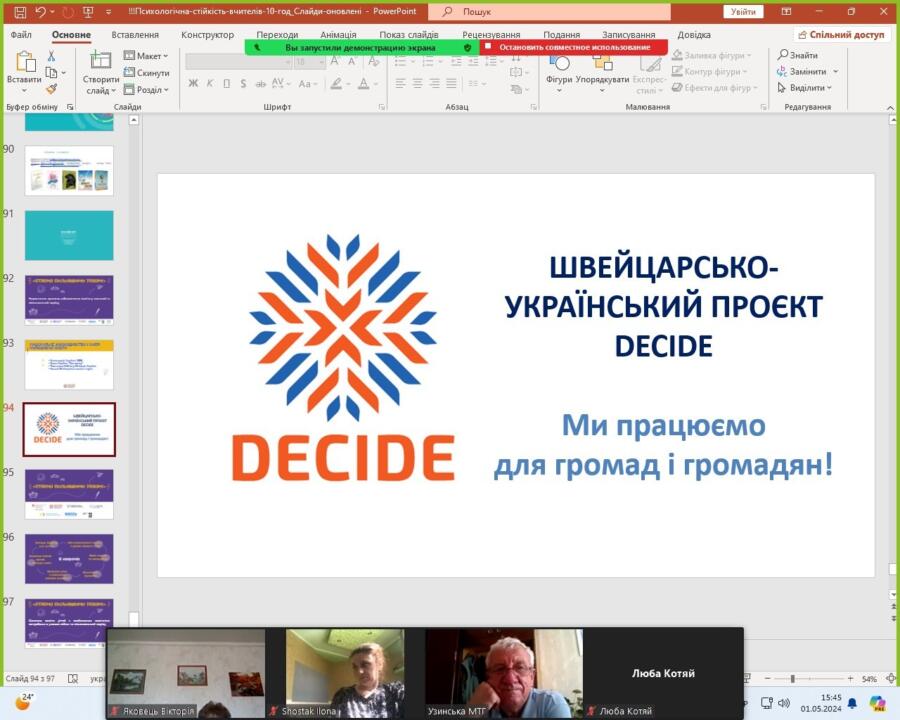
Task: Stop screen sharing with the red button
Action: point(573,47)
